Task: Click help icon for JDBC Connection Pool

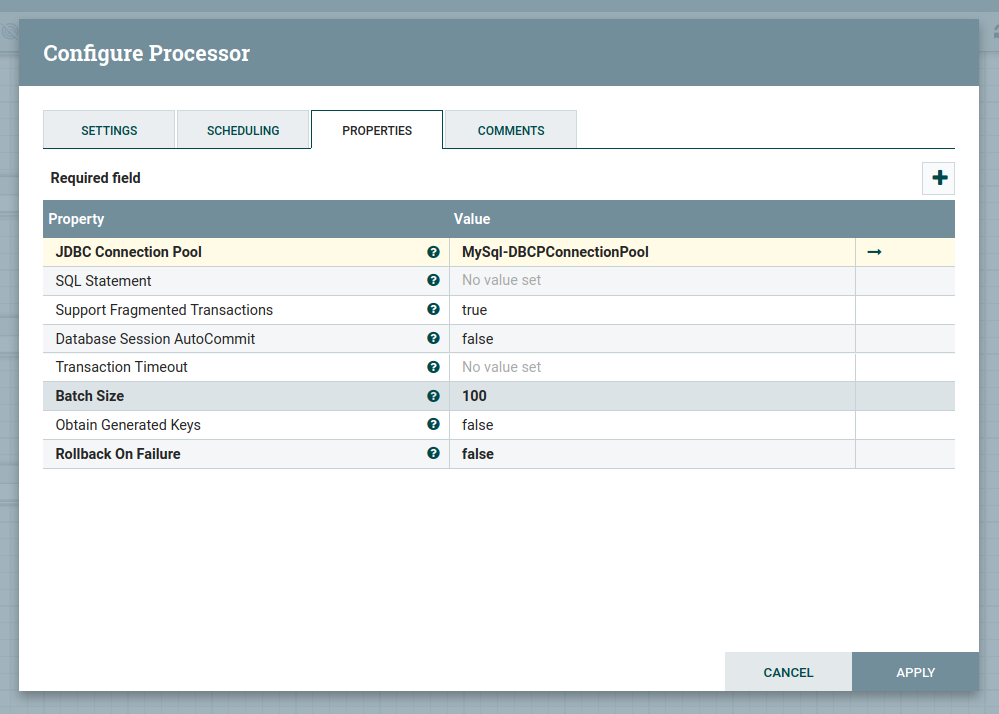Action: [x=433, y=252]
